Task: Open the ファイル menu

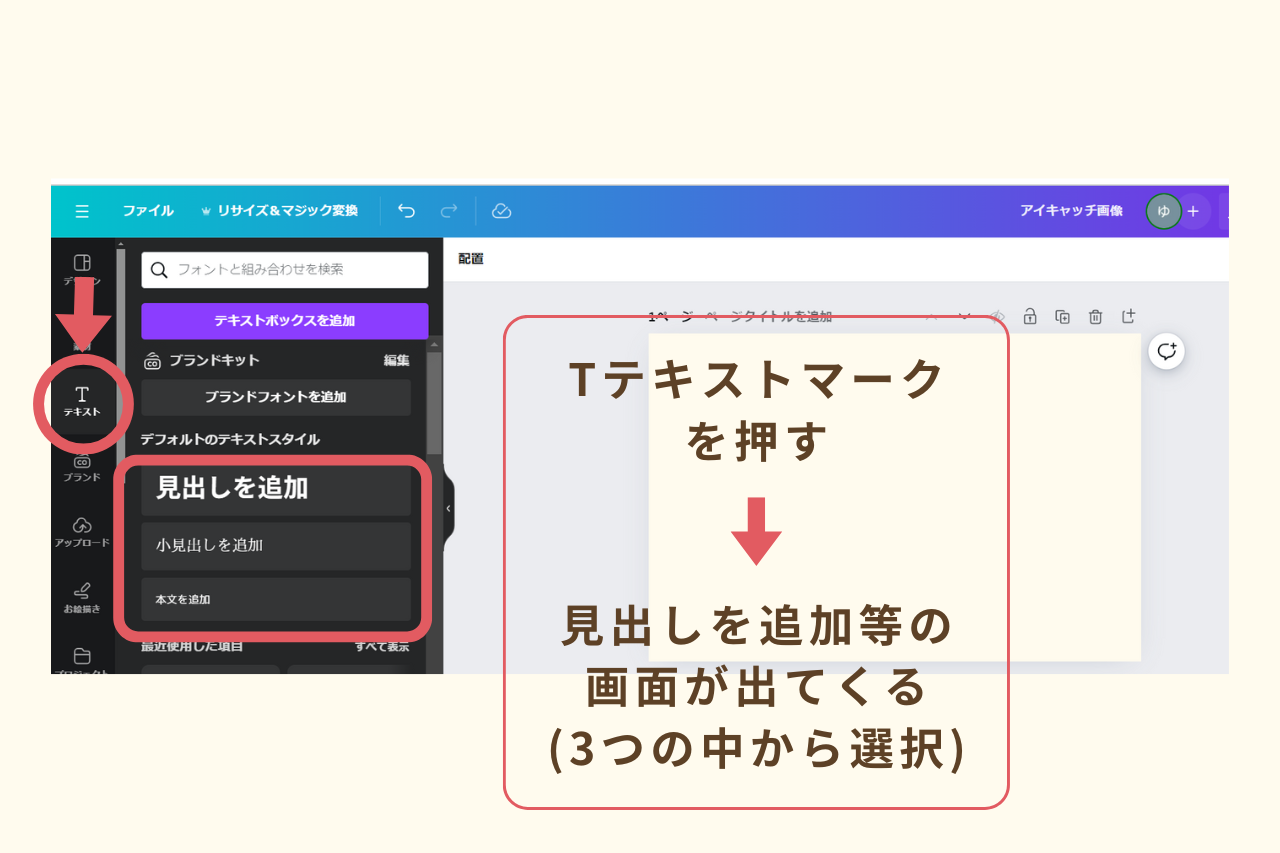Action: 148,211
